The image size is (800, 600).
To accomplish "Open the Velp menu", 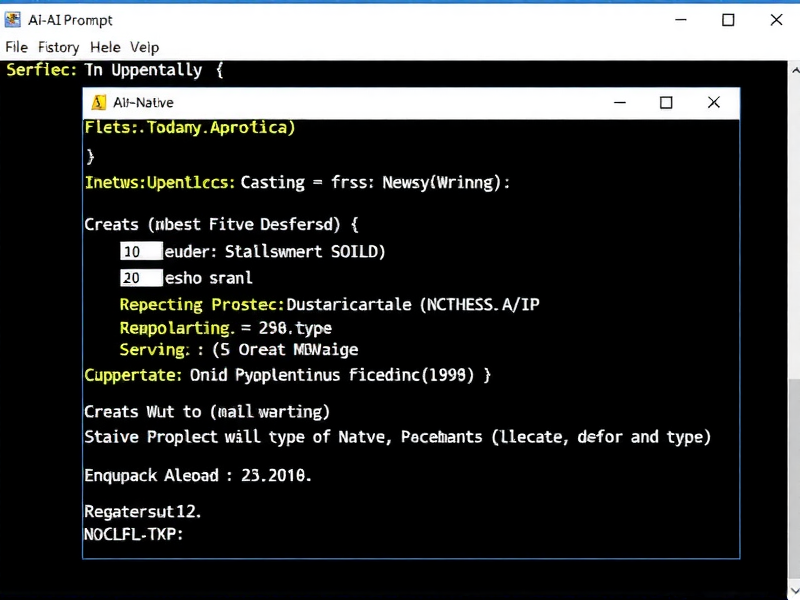I will click(x=144, y=47).
